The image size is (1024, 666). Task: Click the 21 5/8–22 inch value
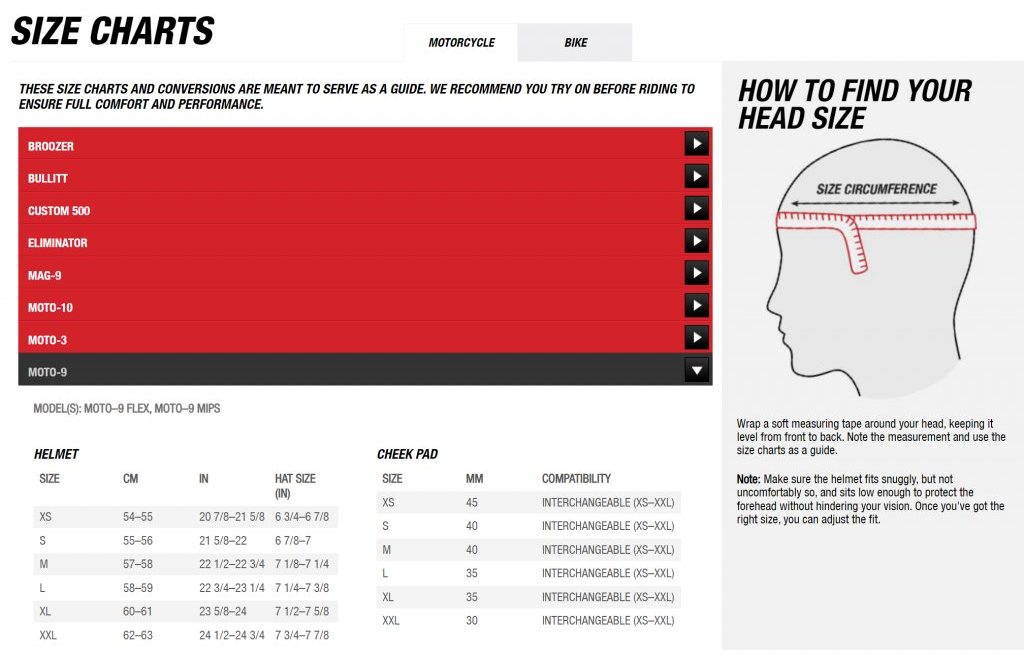223,541
